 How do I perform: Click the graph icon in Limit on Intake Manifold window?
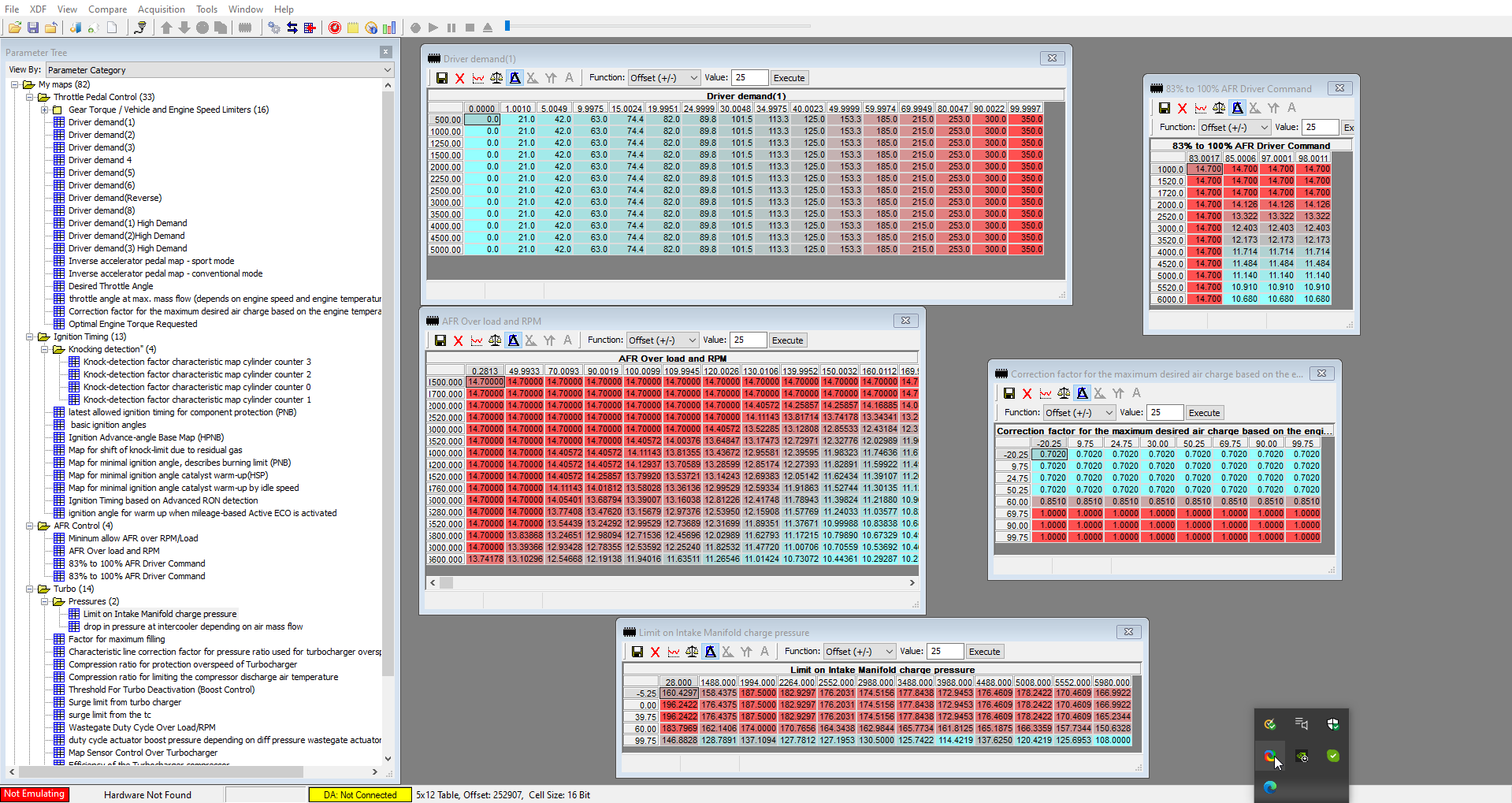pyautogui.click(x=674, y=652)
